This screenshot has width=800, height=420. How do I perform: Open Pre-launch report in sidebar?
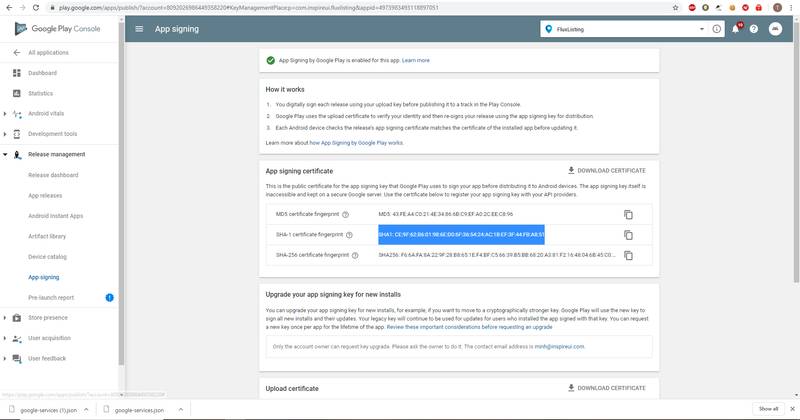tap(51, 298)
